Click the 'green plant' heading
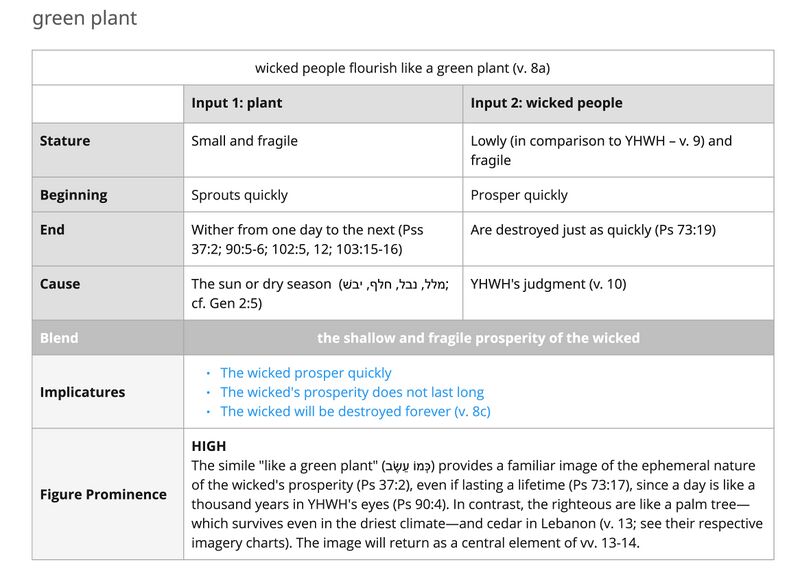The image size is (800, 588). 85,19
